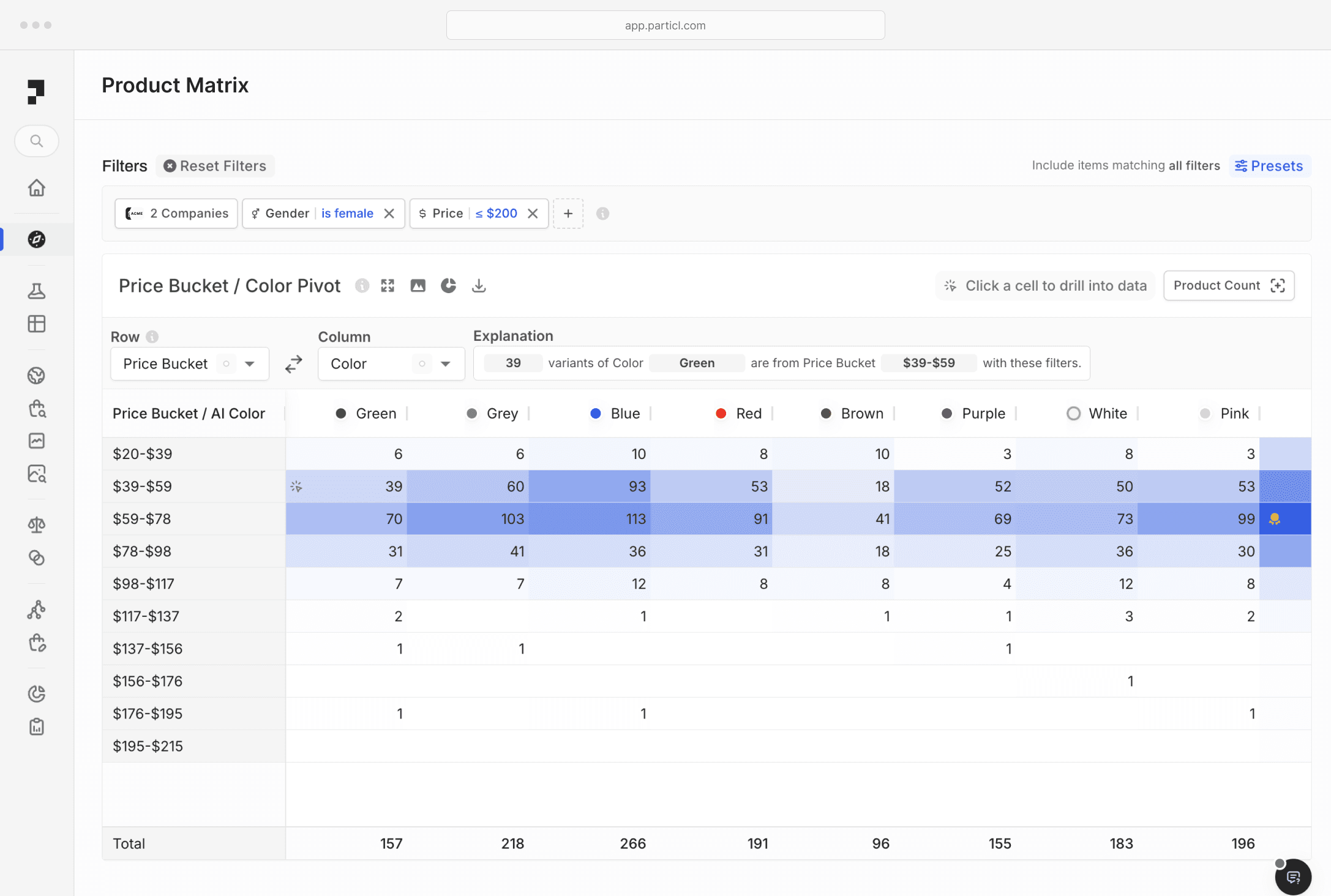Open the Product Count metric selector

[x=1228, y=286]
